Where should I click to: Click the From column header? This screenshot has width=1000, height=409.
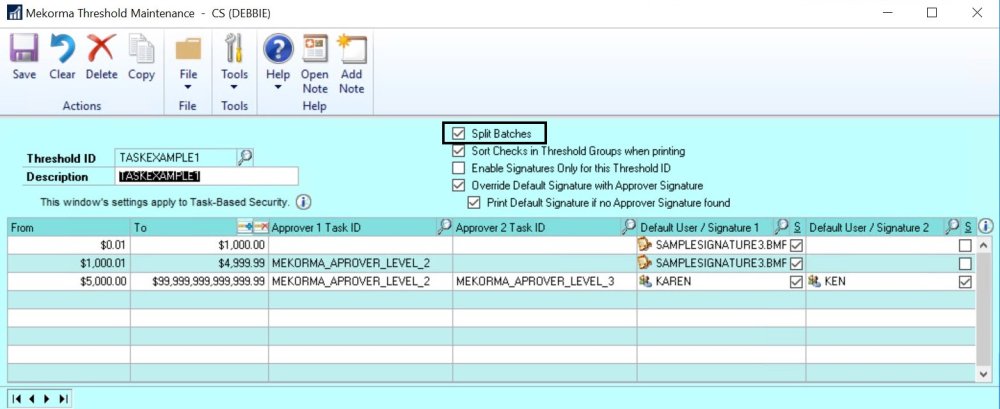tap(69, 227)
